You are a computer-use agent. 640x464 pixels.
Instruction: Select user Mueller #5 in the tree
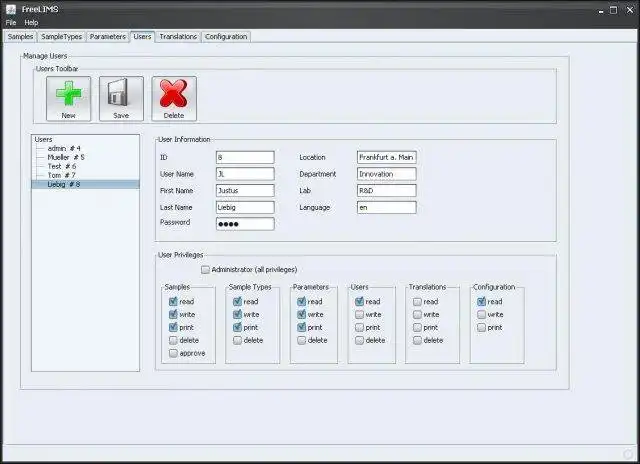[x=66, y=157]
